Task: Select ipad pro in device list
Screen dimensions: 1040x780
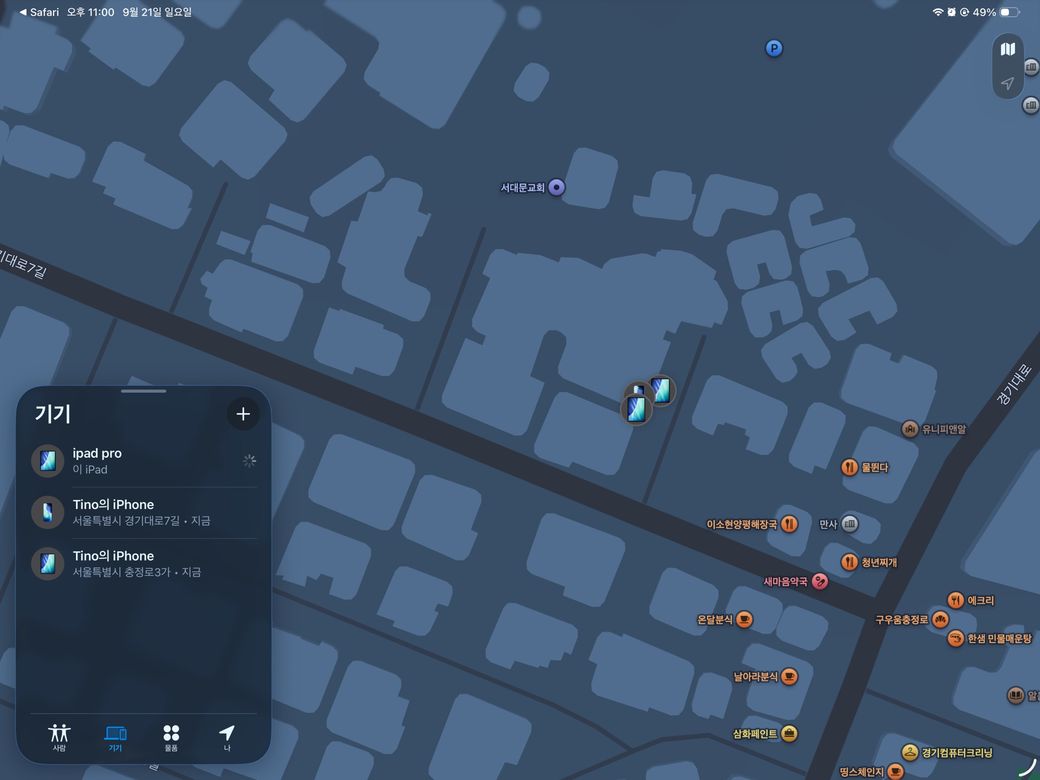Action: pos(143,461)
